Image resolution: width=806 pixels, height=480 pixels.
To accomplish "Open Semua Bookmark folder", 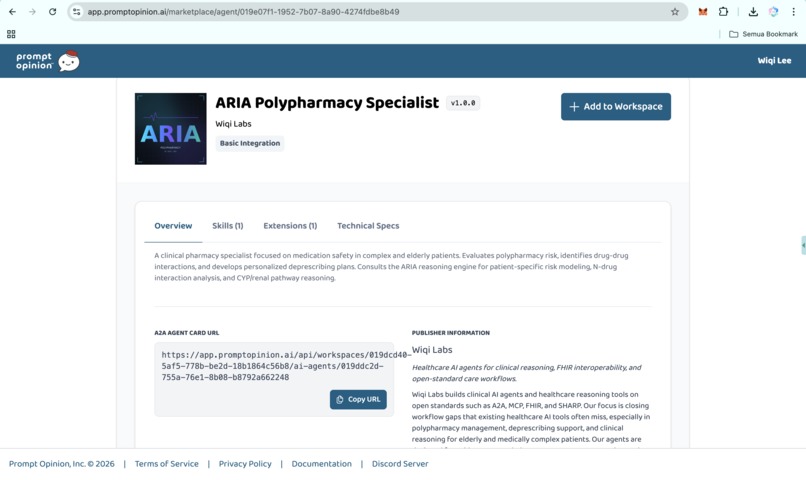I will (x=763, y=34).
